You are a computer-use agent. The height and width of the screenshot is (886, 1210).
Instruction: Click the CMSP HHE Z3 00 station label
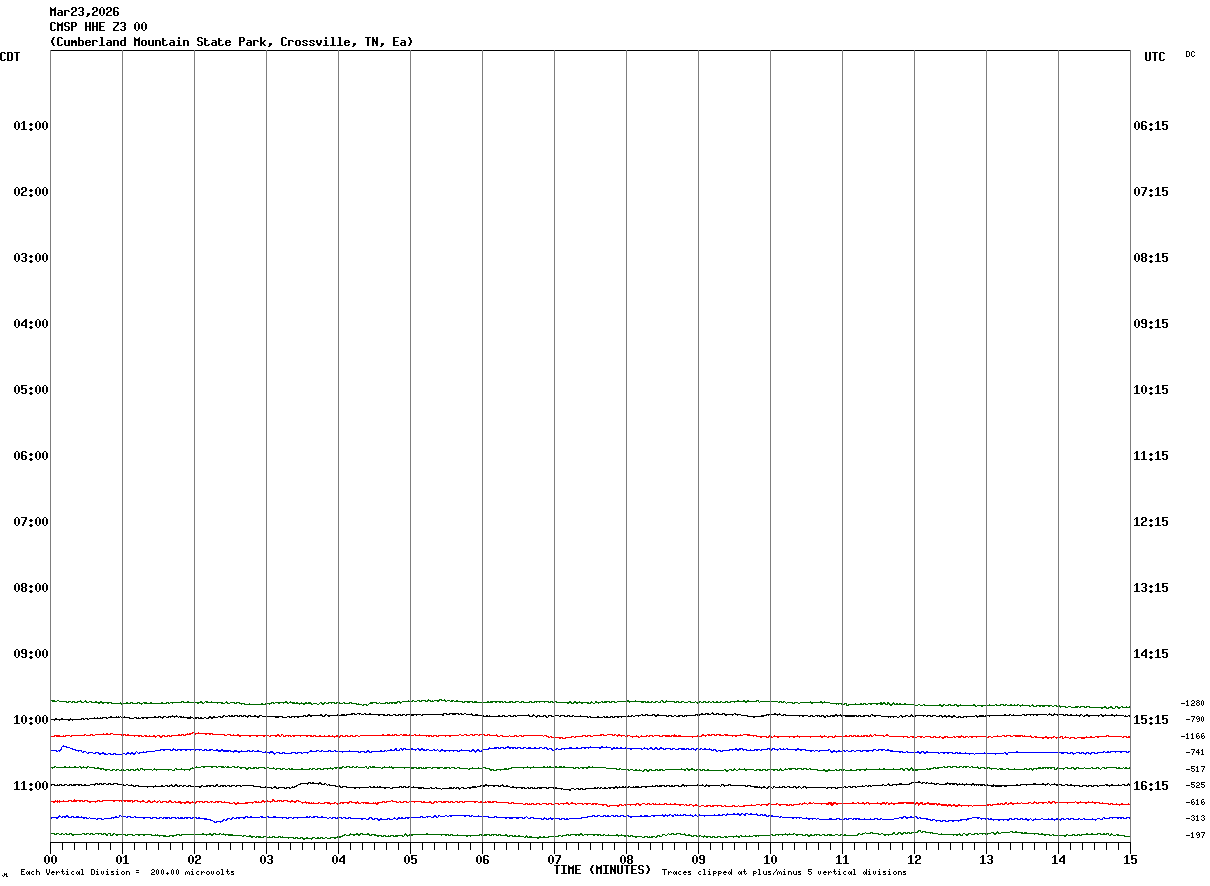[x=98, y=27]
